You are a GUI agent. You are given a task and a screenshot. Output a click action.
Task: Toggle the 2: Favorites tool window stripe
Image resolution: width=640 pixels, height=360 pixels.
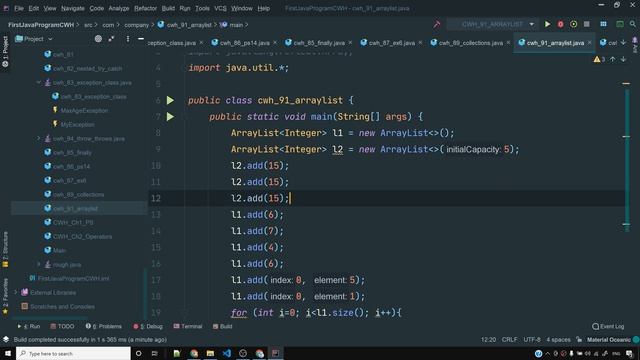point(5,296)
